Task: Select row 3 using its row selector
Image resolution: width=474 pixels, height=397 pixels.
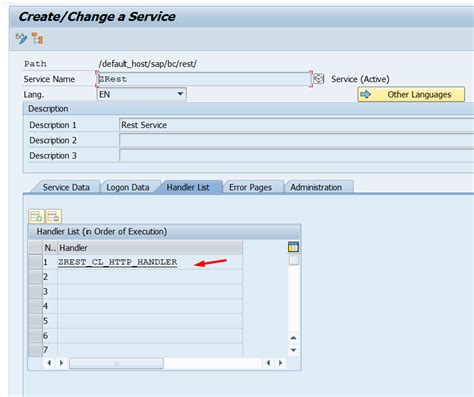Action: 35,291
